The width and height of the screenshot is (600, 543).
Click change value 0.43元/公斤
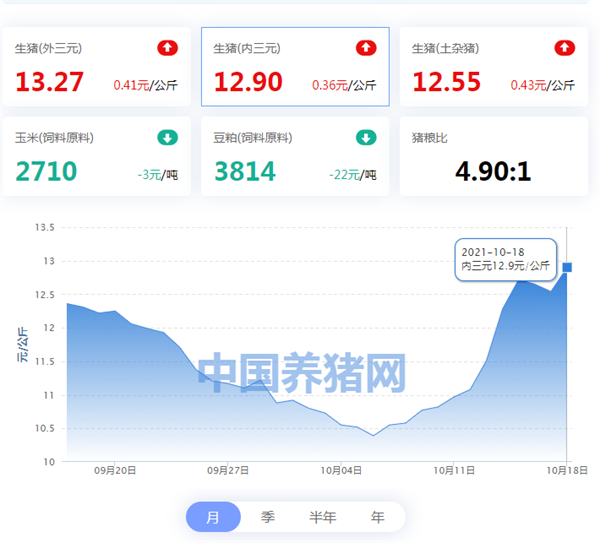pos(543,85)
